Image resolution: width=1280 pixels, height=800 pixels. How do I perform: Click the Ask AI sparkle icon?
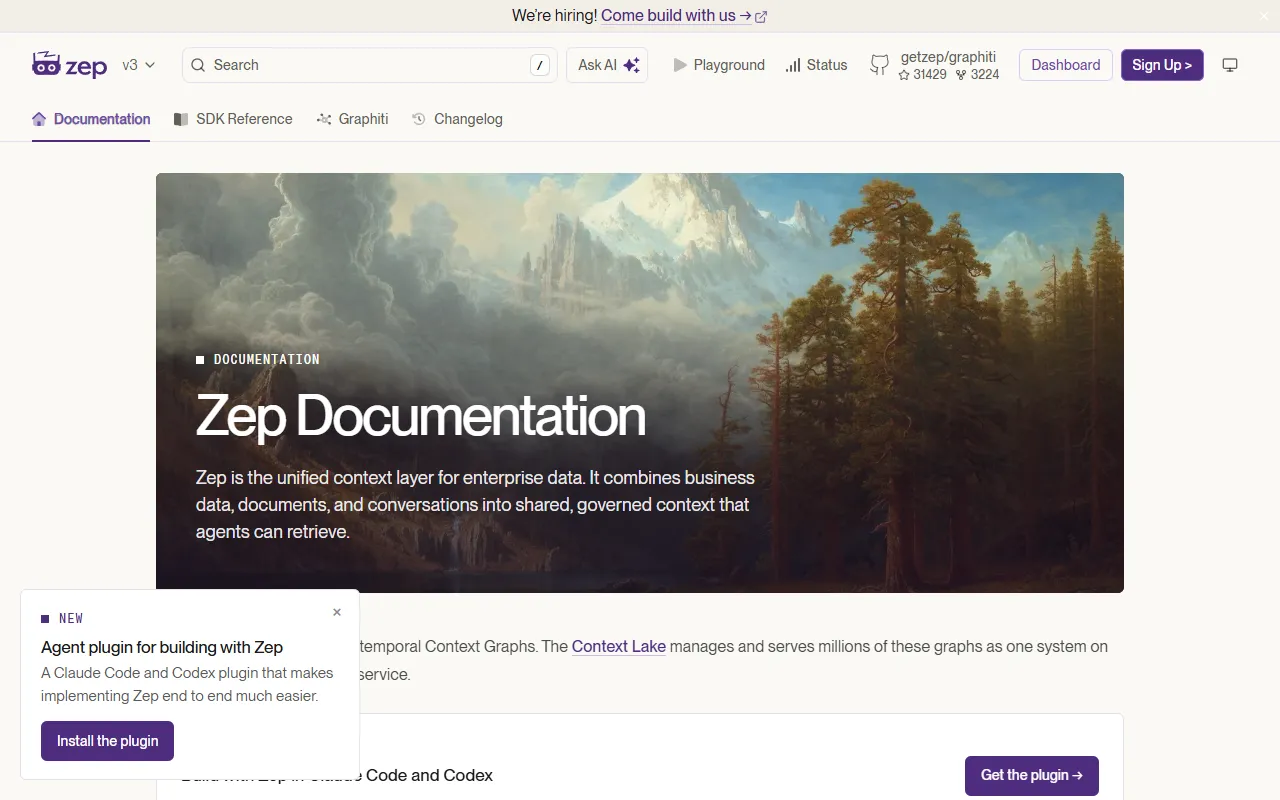pyautogui.click(x=631, y=65)
